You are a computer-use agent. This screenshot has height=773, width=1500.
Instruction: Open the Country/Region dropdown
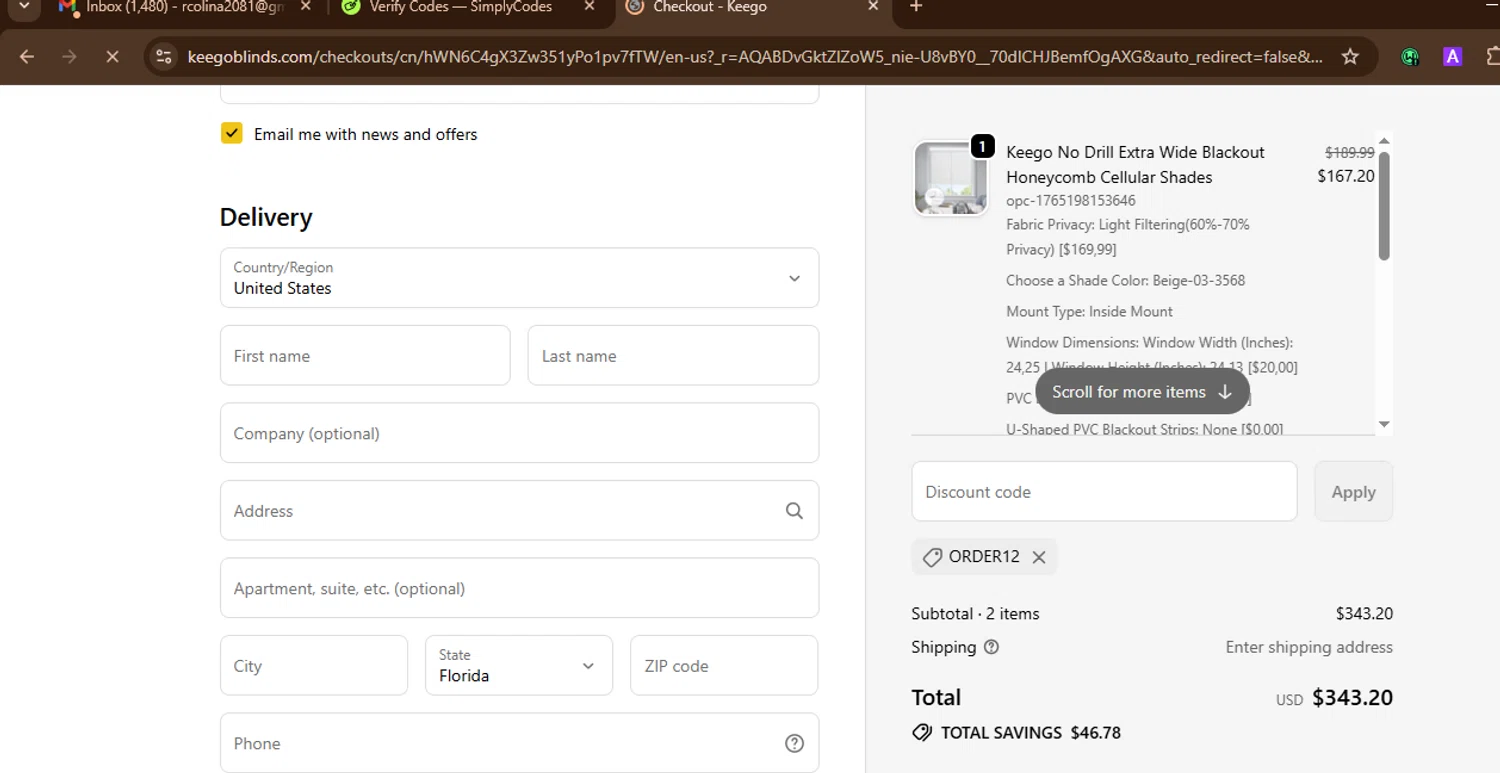(519, 278)
